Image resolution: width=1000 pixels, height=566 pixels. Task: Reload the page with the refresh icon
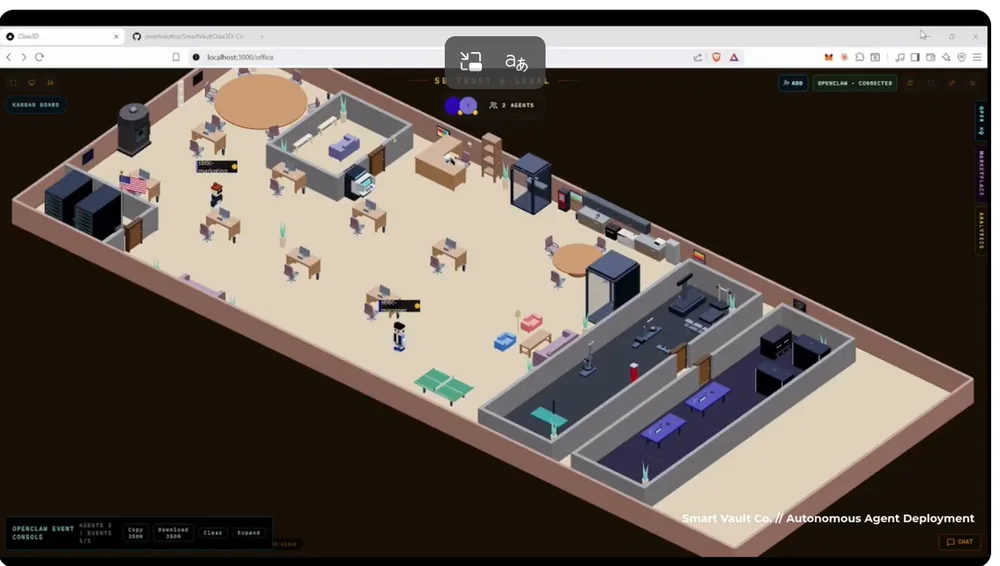click(x=40, y=57)
